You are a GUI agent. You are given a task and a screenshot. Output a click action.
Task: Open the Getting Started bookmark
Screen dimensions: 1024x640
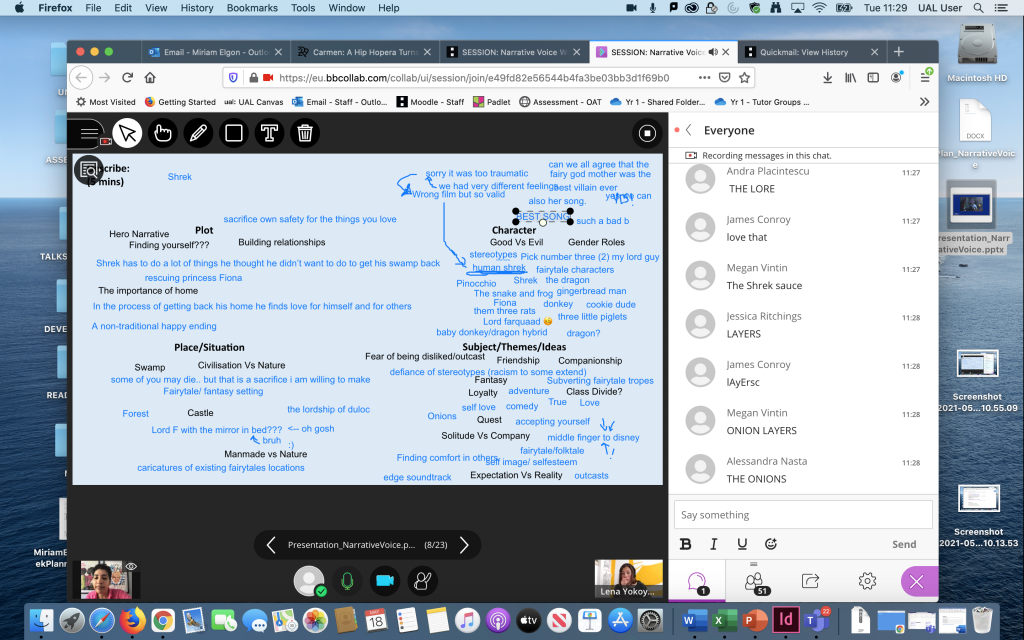180,102
